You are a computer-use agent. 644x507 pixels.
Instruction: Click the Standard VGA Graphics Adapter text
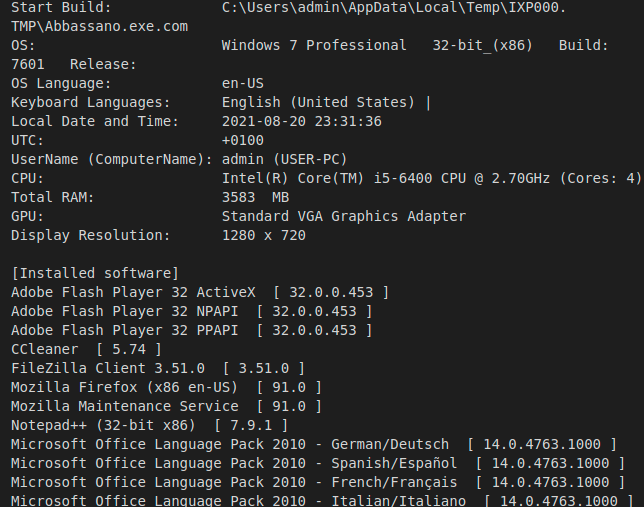click(343, 217)
